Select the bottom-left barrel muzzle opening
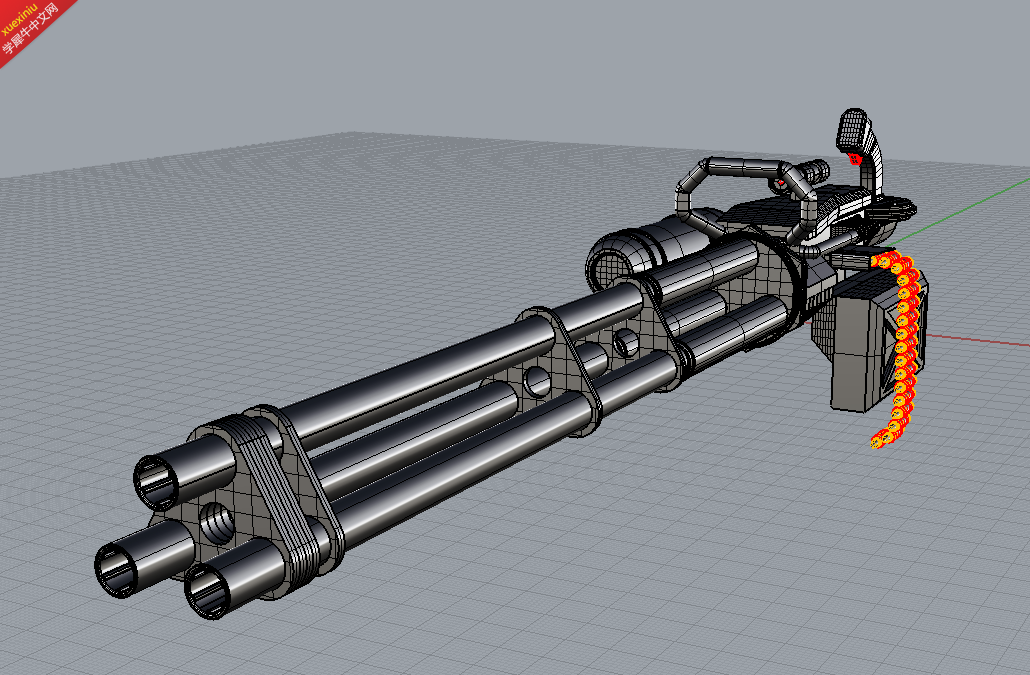Image resolution: width=1030 pixels, height=675 pixels. [117, 570]
